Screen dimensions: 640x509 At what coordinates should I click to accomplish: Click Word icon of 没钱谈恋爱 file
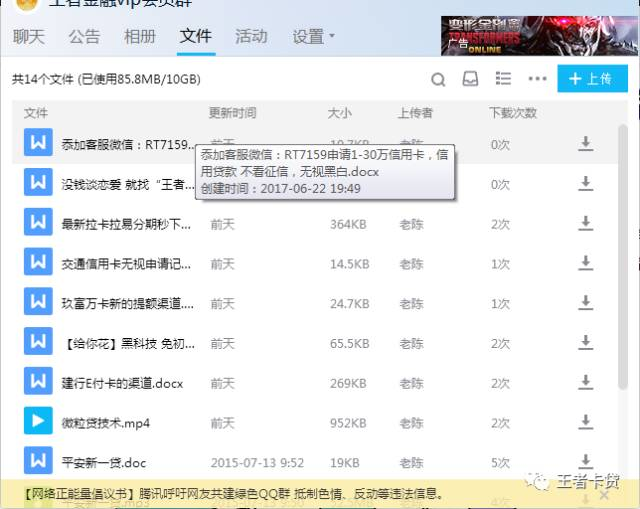point(38,182)
